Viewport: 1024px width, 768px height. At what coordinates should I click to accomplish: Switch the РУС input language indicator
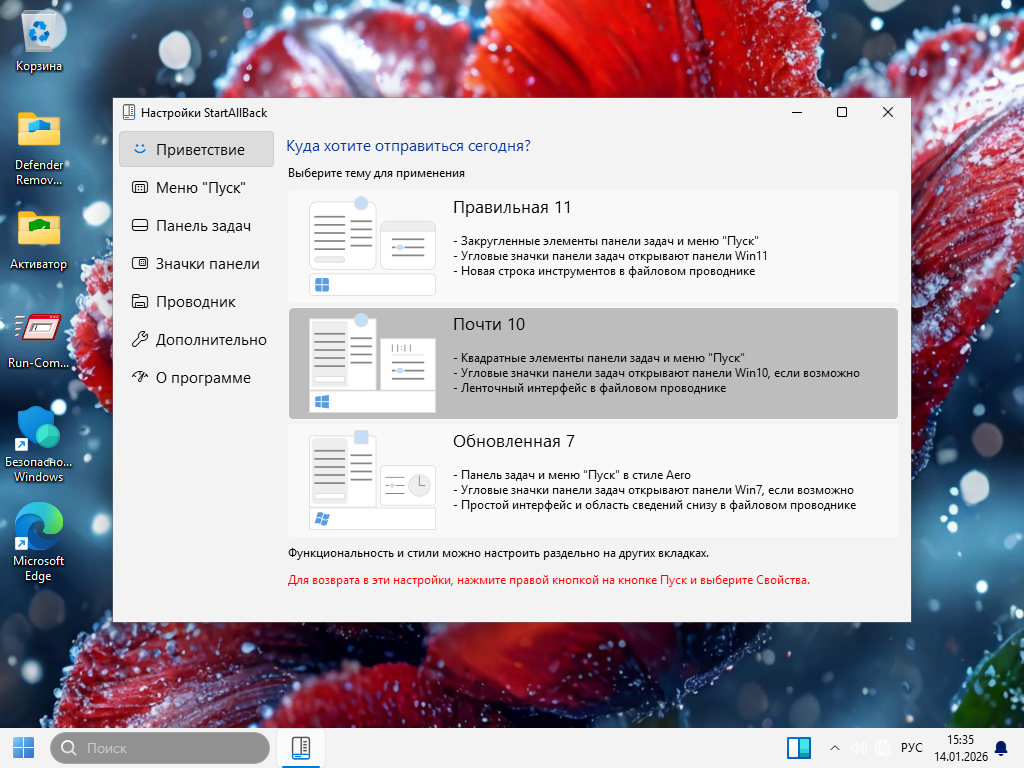pos(912,748)
